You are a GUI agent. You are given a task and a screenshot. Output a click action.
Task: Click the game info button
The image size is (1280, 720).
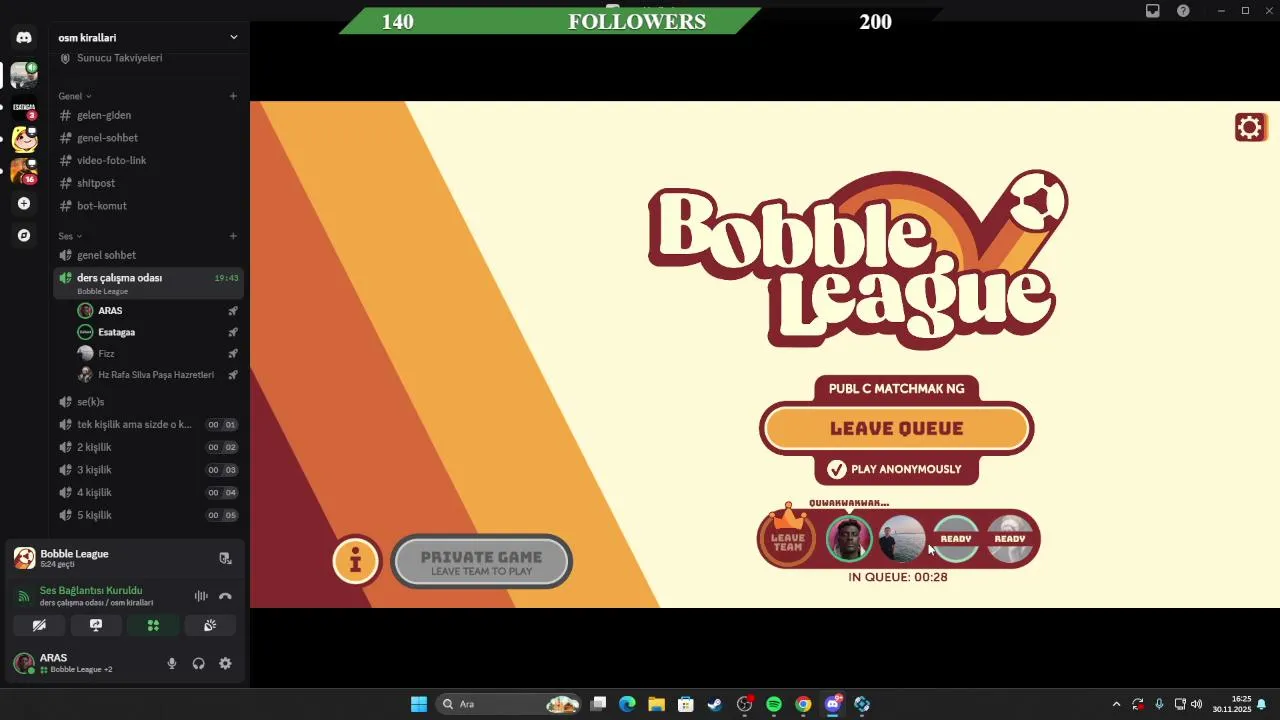pyautogui.click(x=356, y=561)
